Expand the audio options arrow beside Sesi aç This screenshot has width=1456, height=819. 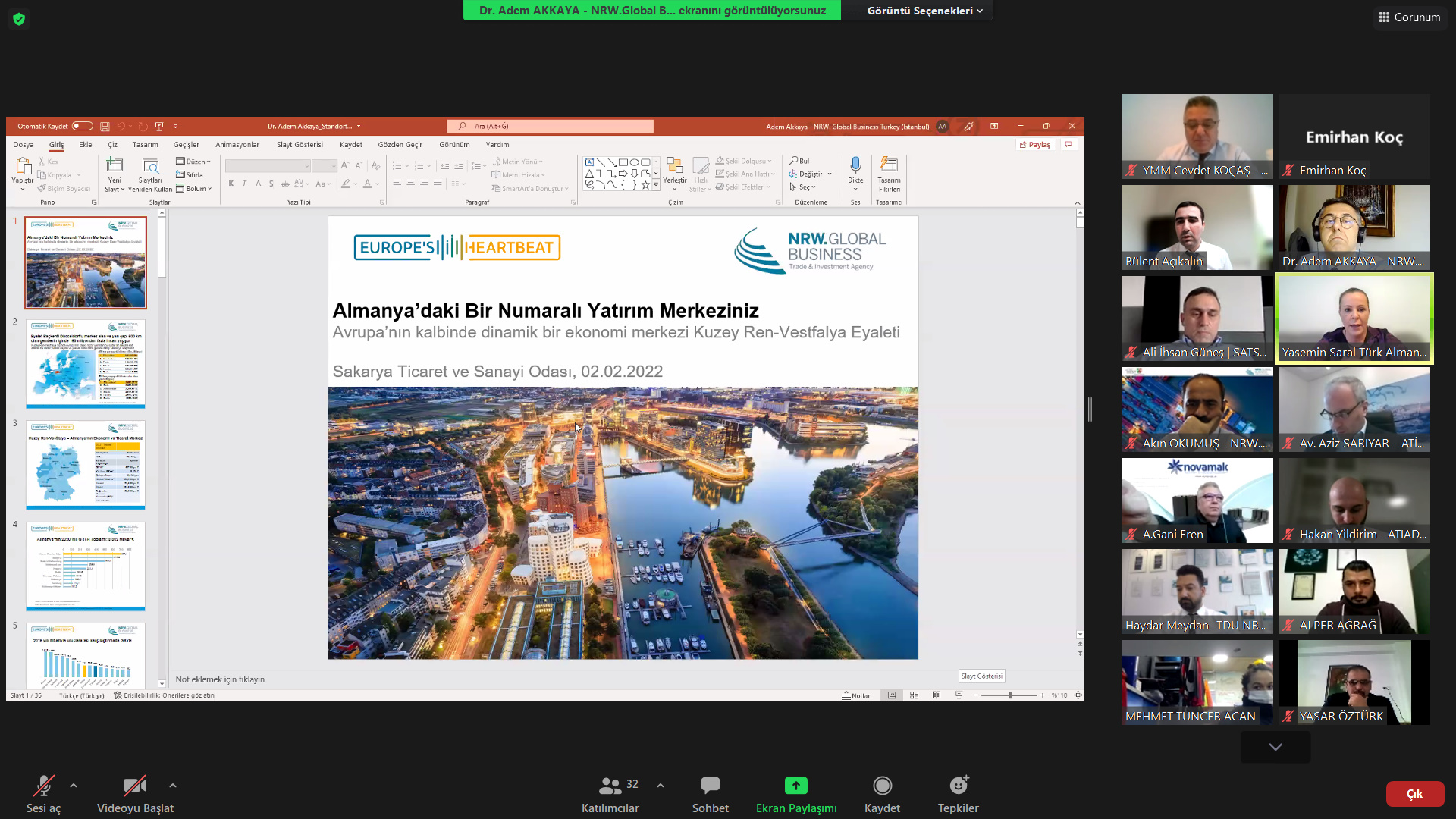[x=74, y=786]
